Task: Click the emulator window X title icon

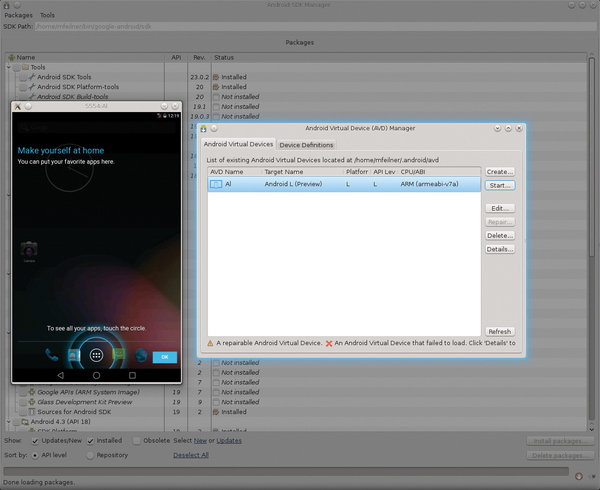Action: pos(17,106)
